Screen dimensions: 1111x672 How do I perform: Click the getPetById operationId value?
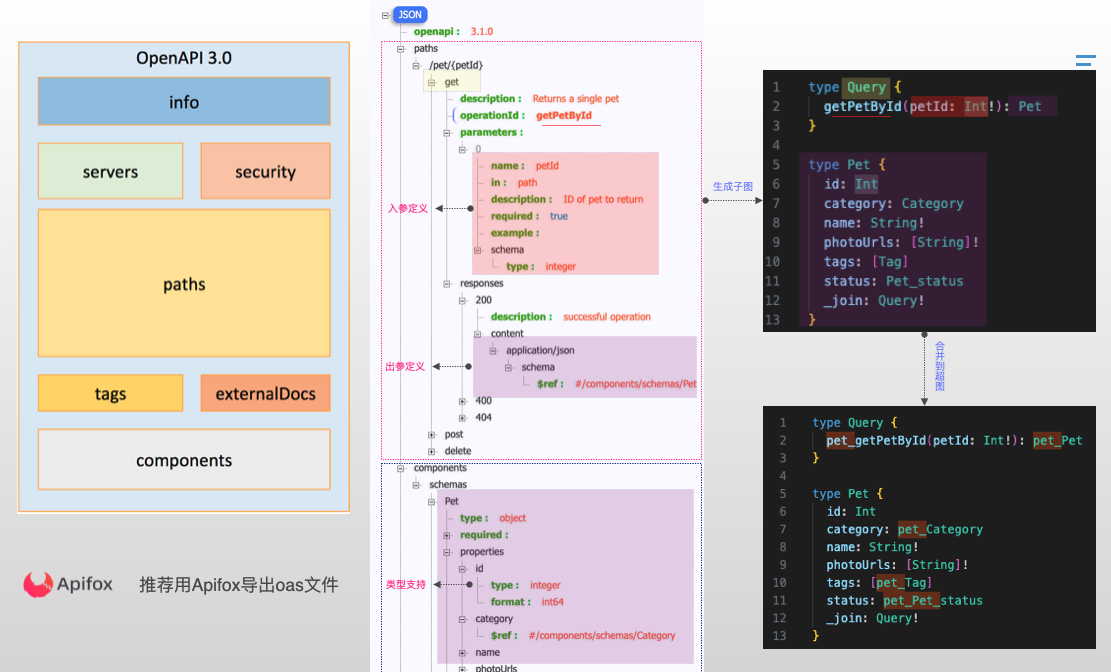564,116
